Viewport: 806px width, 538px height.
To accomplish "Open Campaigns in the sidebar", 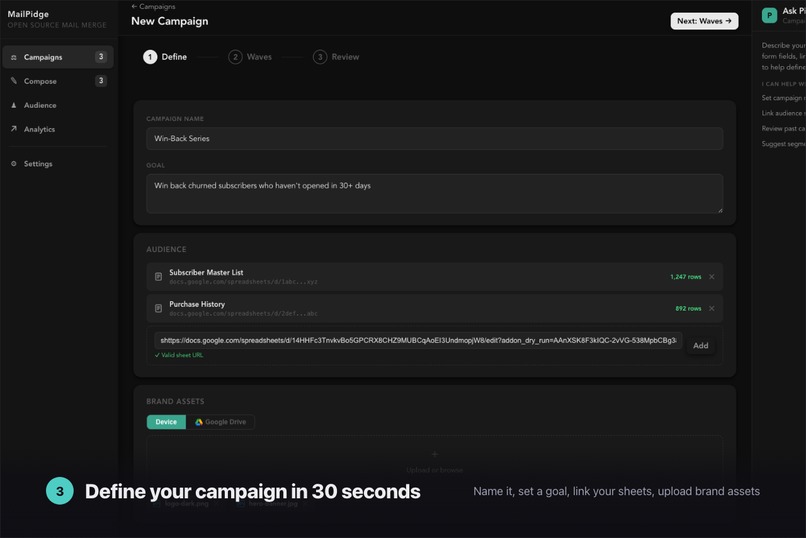I will (58, 57).
